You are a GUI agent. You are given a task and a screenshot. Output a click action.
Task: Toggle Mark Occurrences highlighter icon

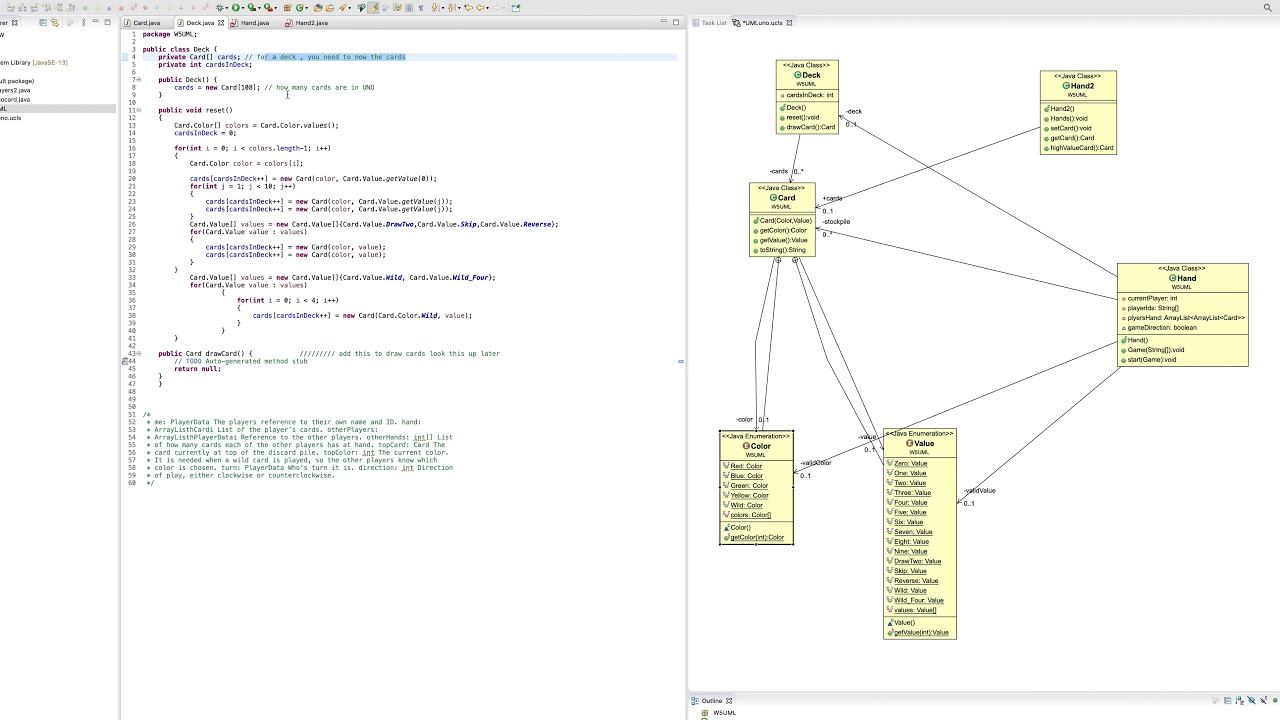373,7
